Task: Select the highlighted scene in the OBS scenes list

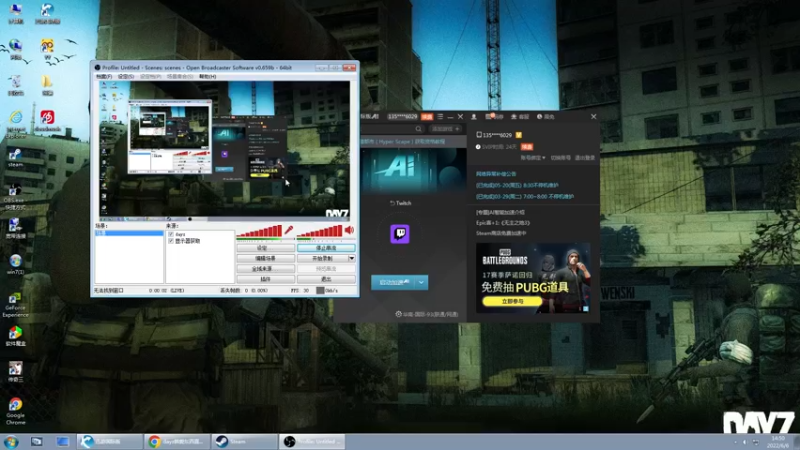Action: click(129, 233)
